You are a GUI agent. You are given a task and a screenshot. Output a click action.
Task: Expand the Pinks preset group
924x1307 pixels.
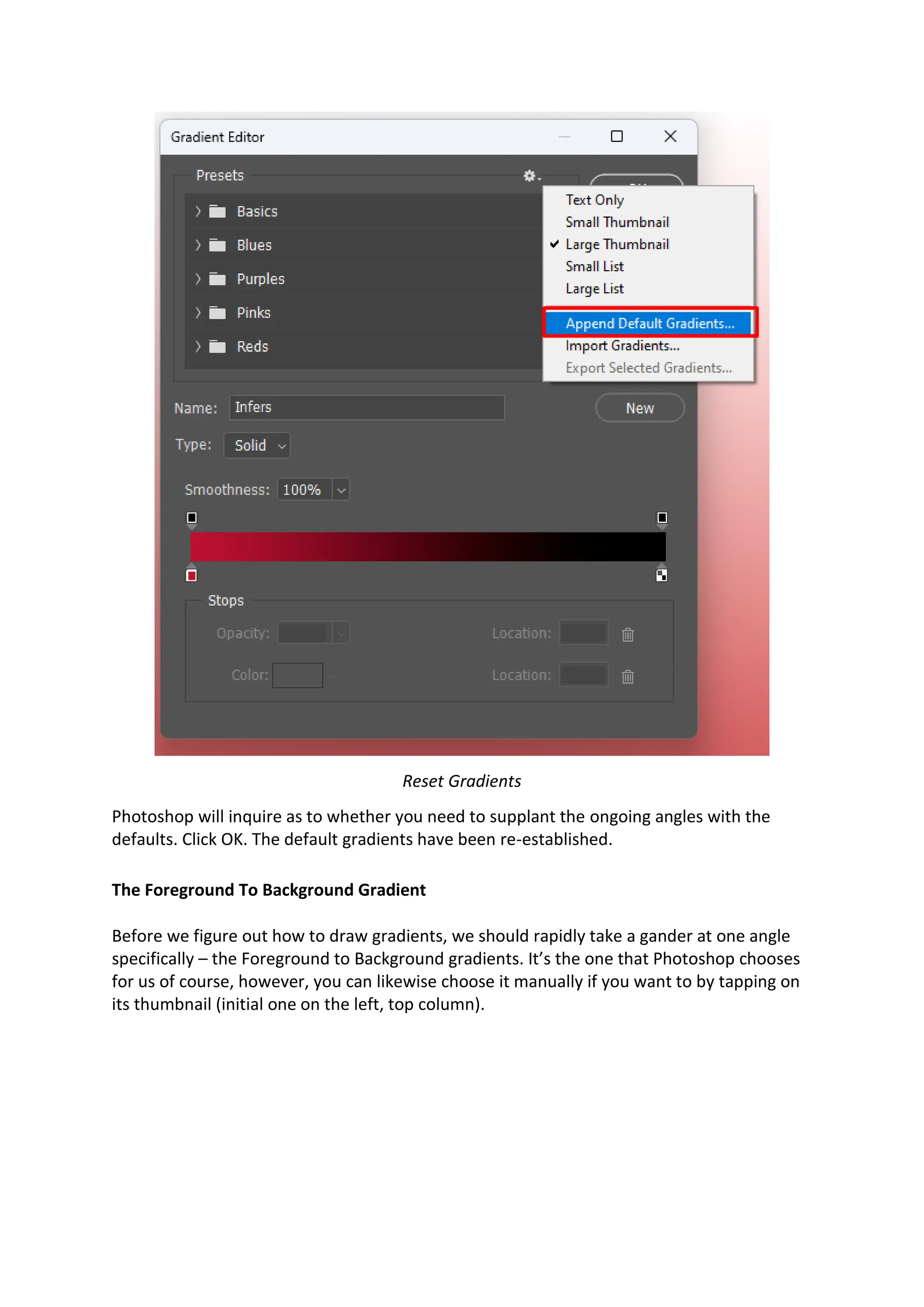click(x=198, y=312)
